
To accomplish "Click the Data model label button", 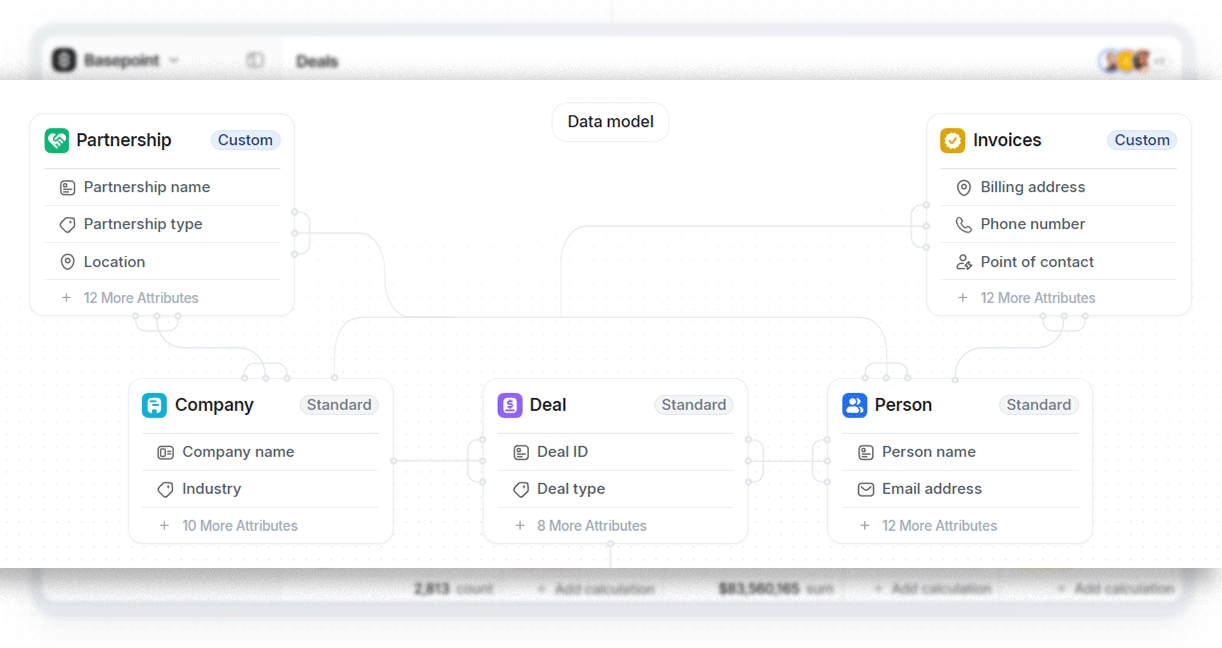I will pyautogui.click(x=610, y=122).
